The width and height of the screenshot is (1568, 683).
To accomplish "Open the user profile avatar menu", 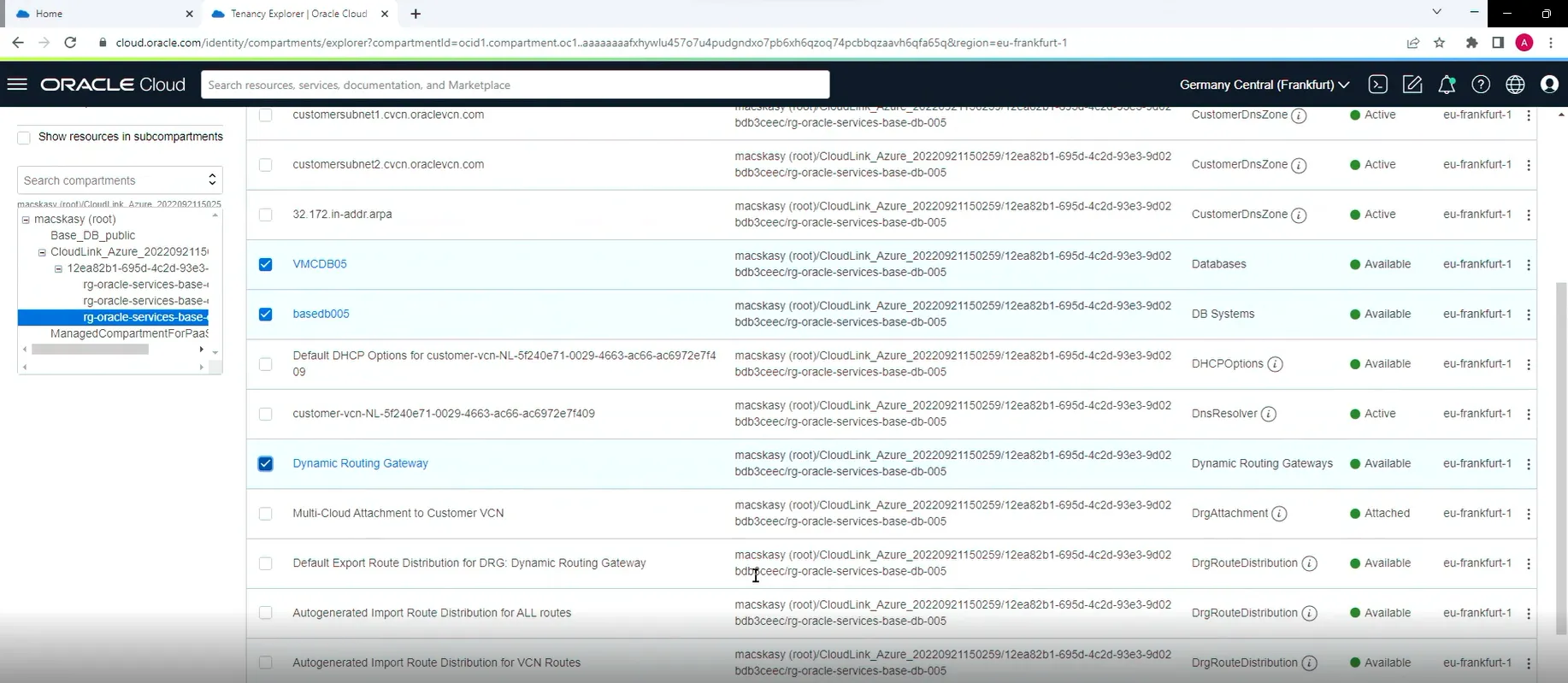I will (x=1549, y=85).
